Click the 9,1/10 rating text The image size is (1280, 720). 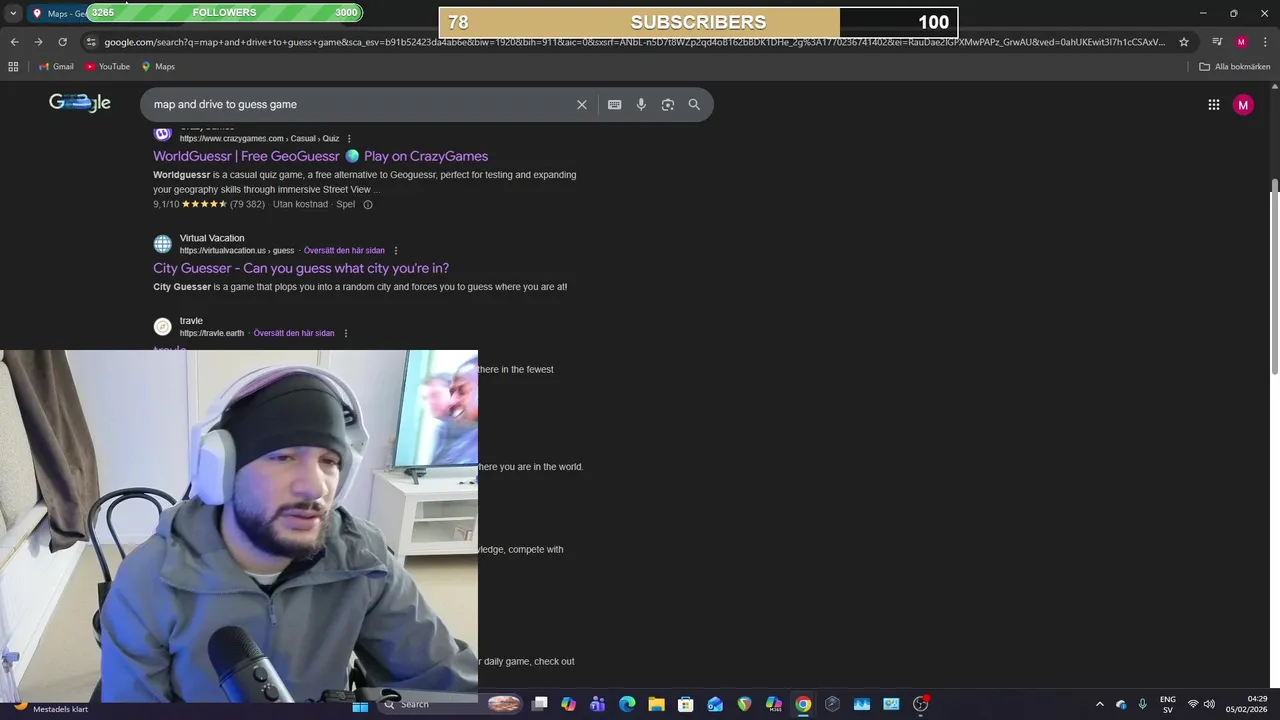click(x=165, y=204)
